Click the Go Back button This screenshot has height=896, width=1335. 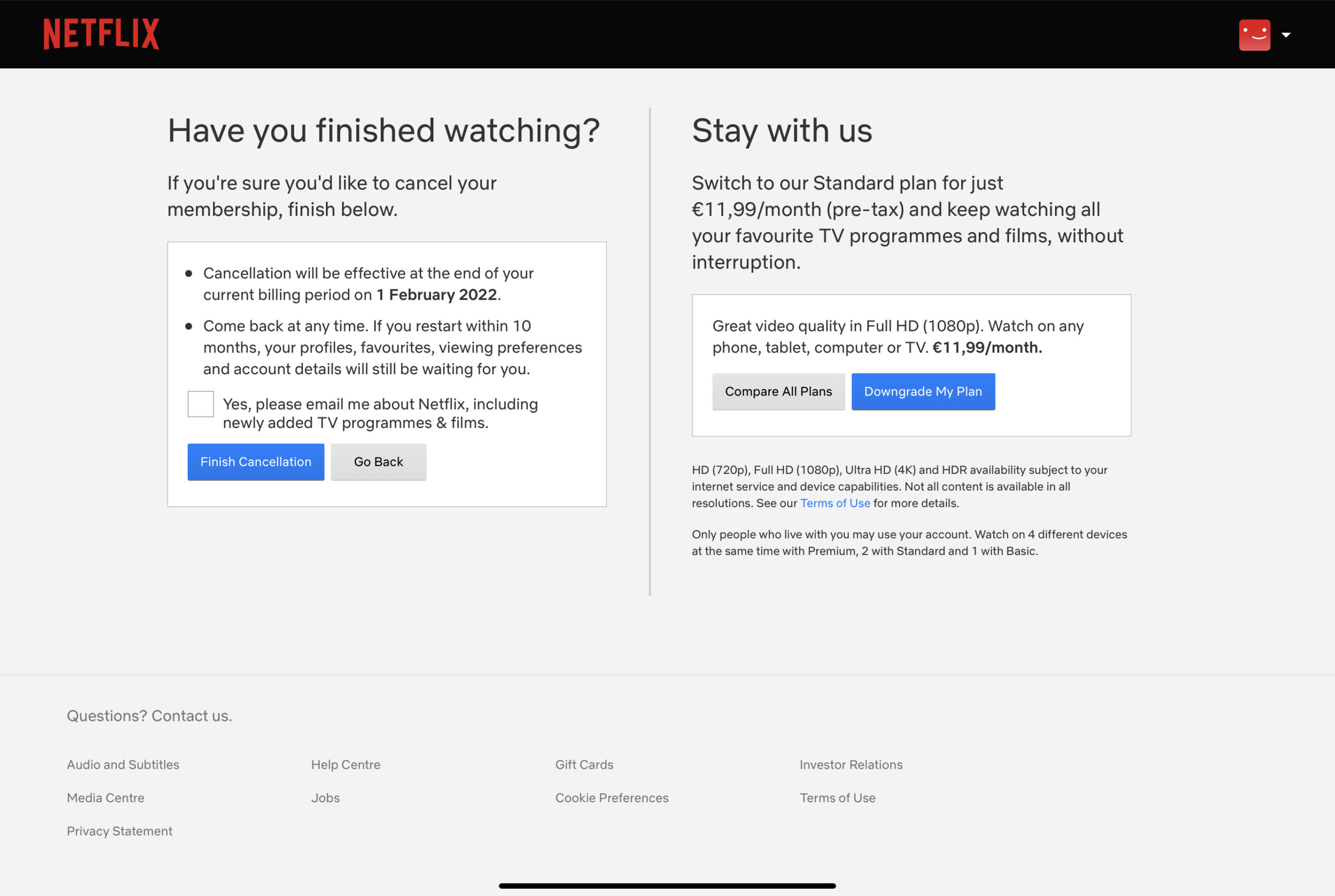379,462
